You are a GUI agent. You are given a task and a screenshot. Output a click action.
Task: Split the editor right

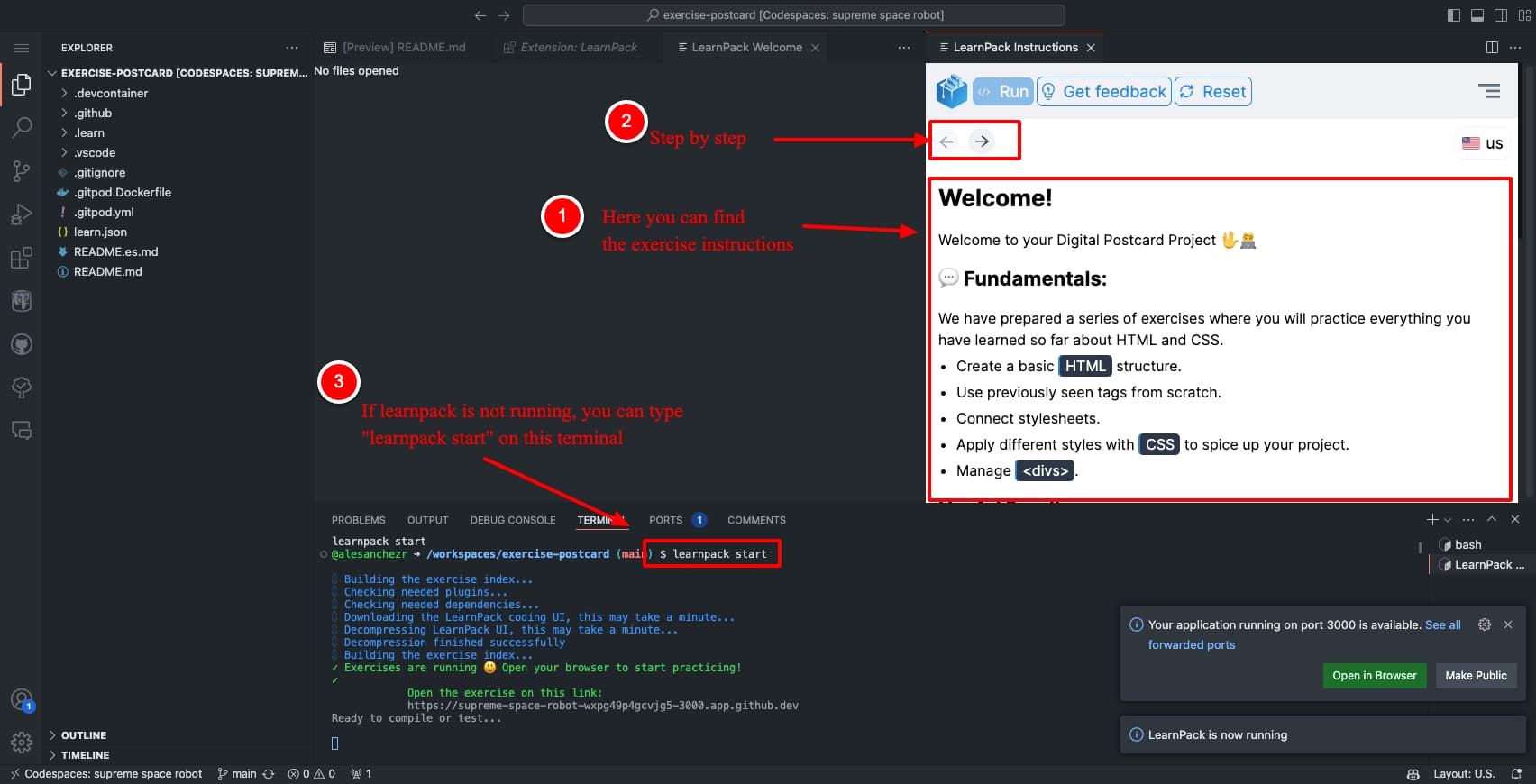[1492, 48]
